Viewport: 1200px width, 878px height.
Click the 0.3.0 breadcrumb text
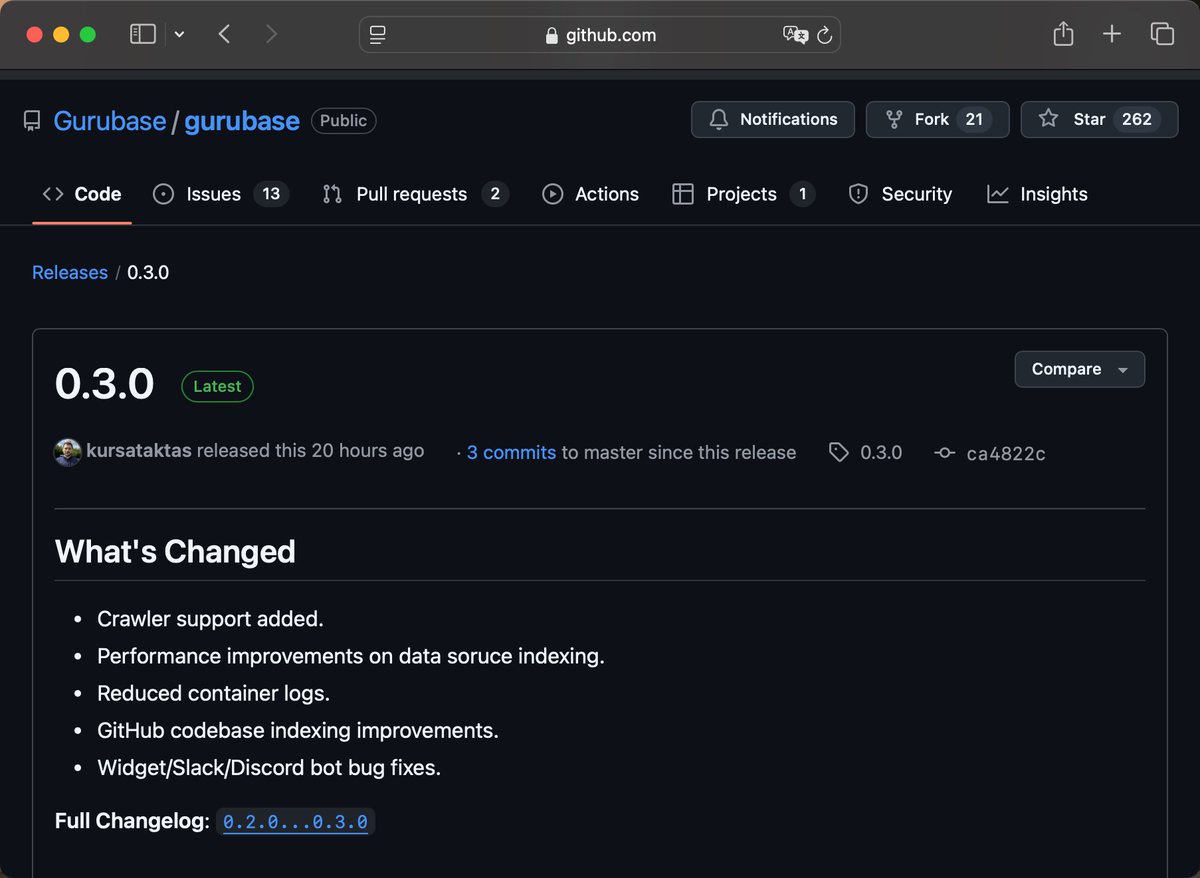click(148, 273)
